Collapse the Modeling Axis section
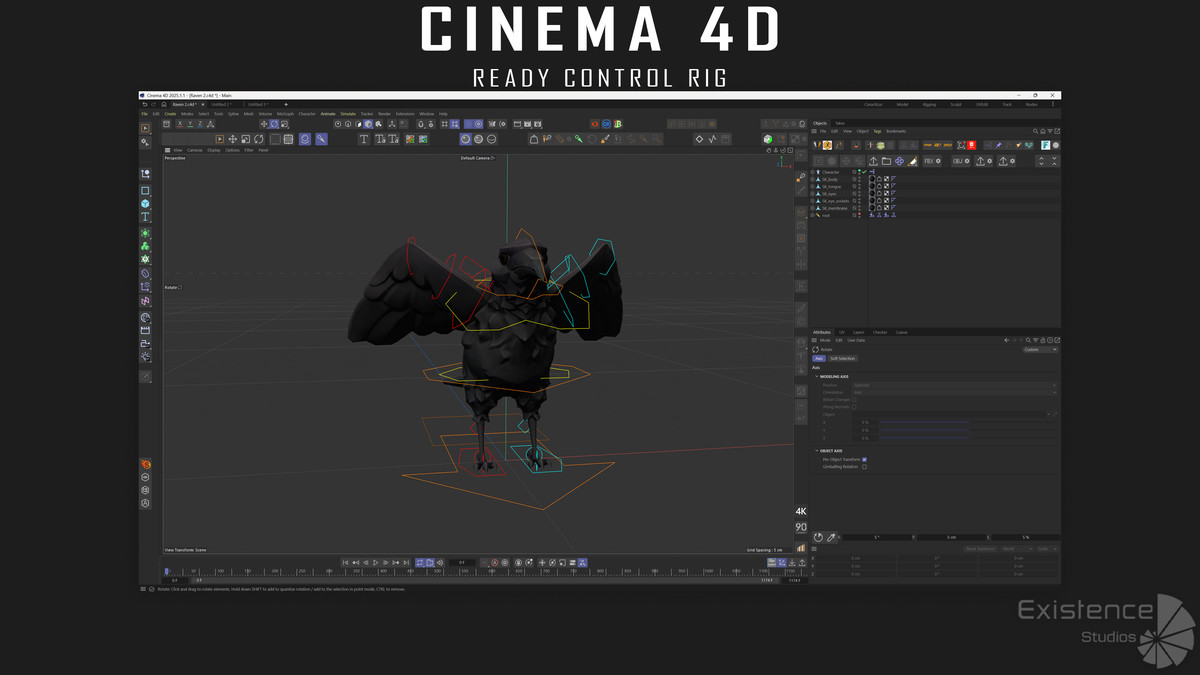 coord(816,376)
